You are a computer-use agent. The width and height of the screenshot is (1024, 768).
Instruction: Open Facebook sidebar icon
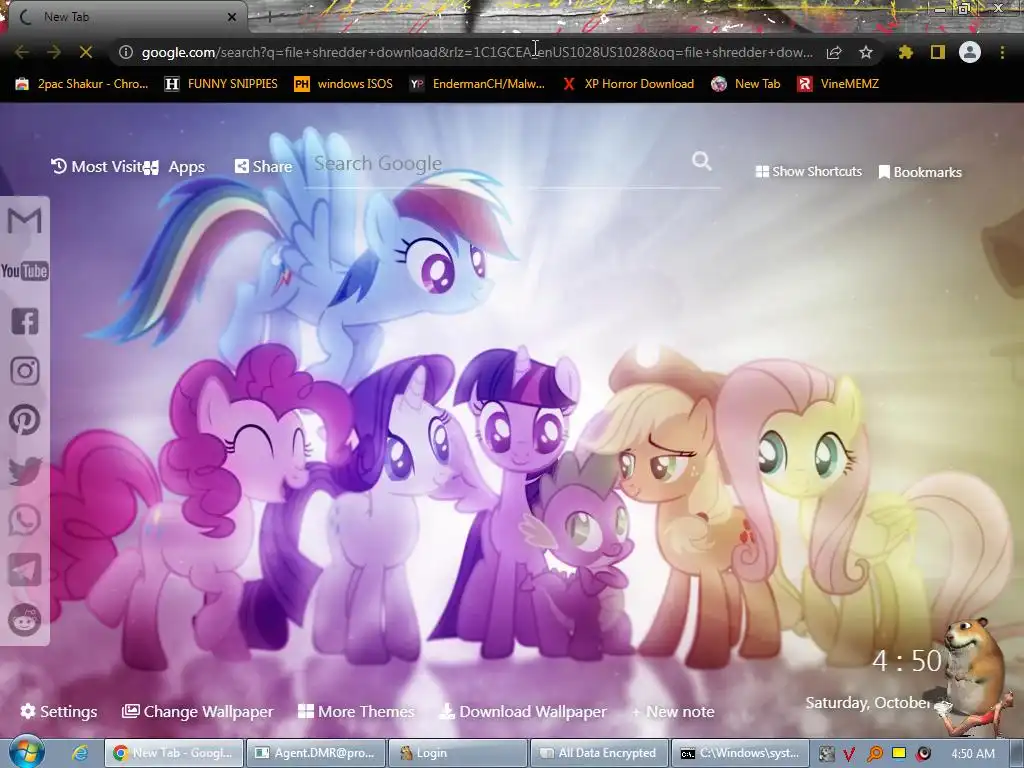coord(25,321)
